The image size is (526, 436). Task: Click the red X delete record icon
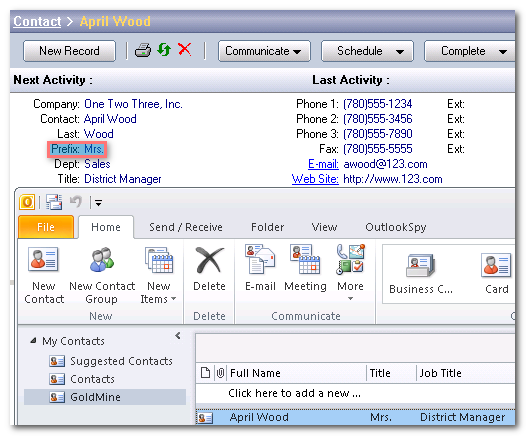click(185, 49)
